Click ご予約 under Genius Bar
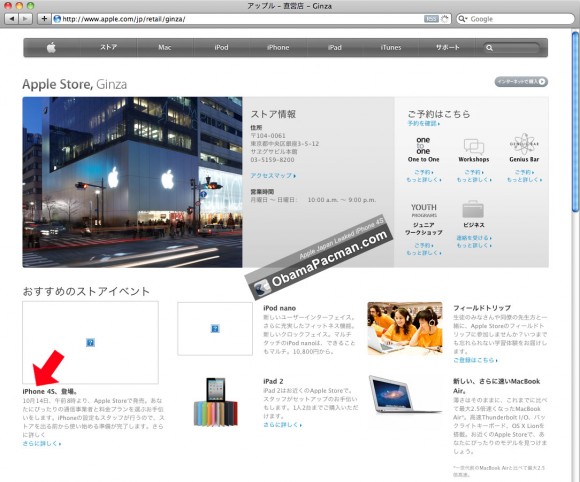Image resolution: width=580 pixels, height=482 pixels. [524, 172]
